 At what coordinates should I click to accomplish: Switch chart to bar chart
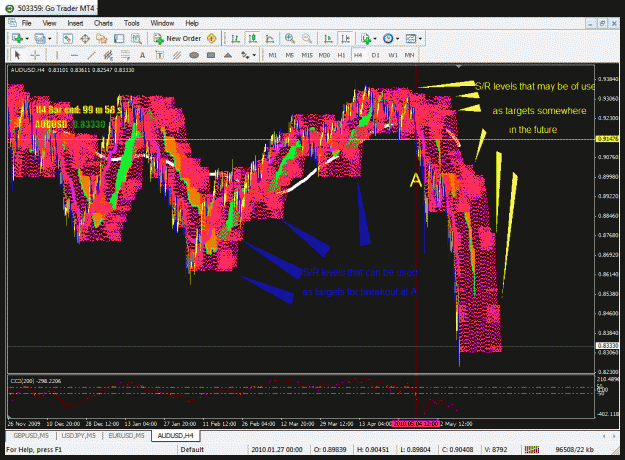click(x=236, y=39)
